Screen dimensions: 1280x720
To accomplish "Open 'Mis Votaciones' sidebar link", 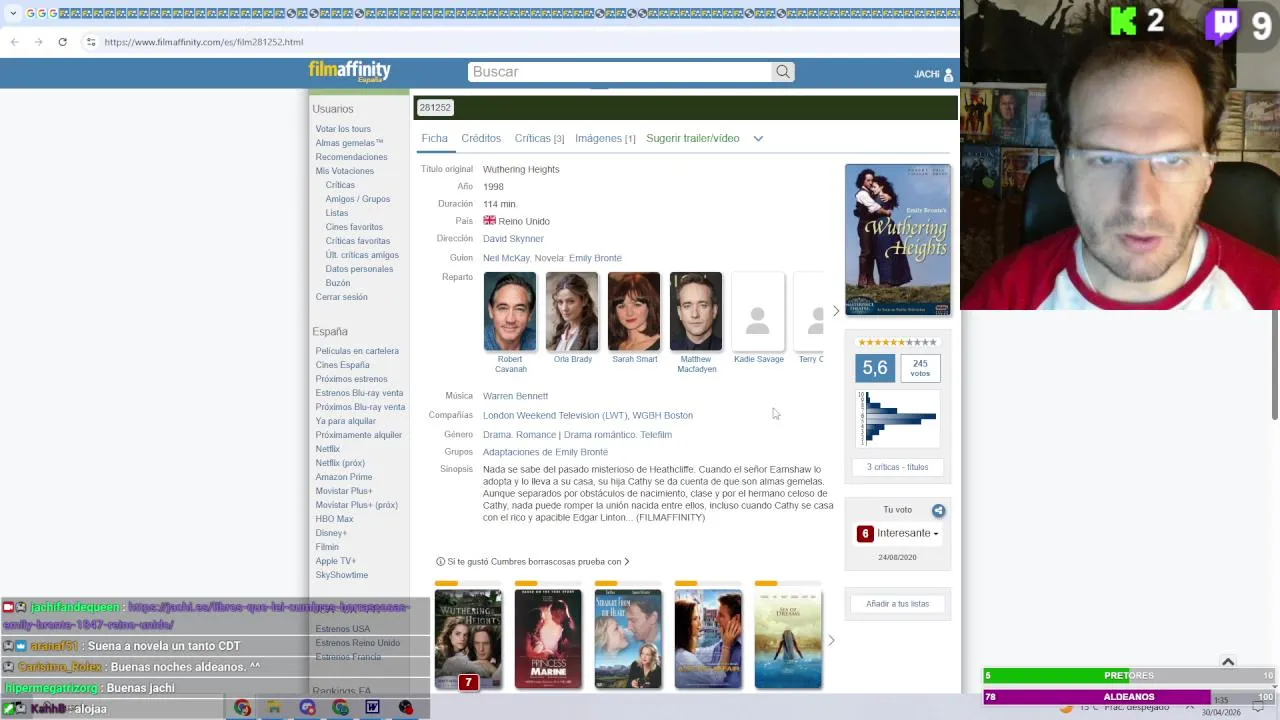I will click(345, 171).
